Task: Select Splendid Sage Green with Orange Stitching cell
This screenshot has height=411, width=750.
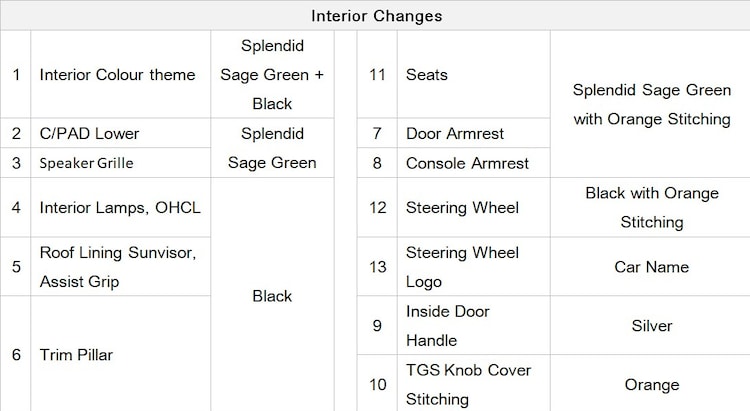Action: [x=651, y=104]
